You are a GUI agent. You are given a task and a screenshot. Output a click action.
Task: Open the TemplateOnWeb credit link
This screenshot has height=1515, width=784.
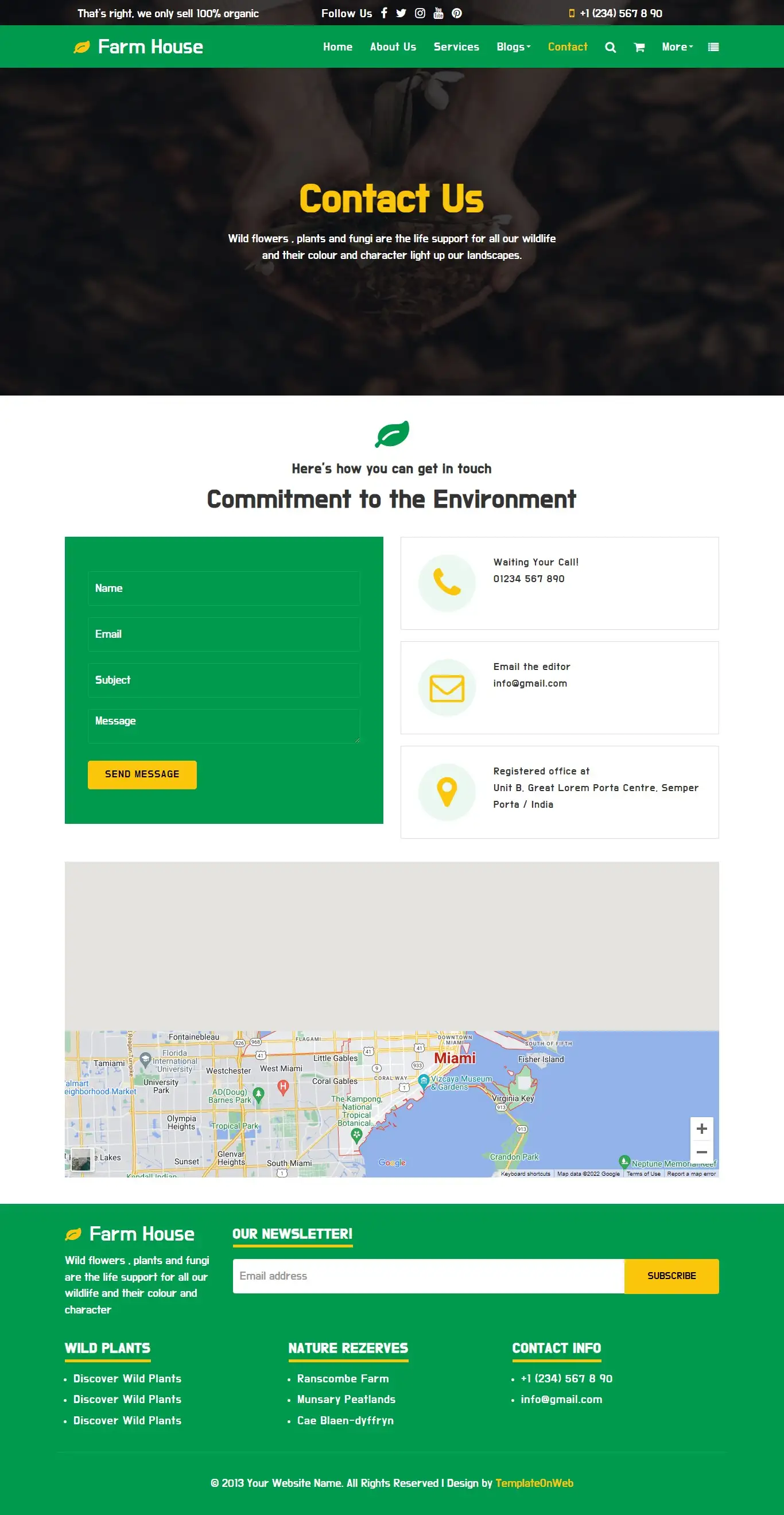click(534, 1483)
